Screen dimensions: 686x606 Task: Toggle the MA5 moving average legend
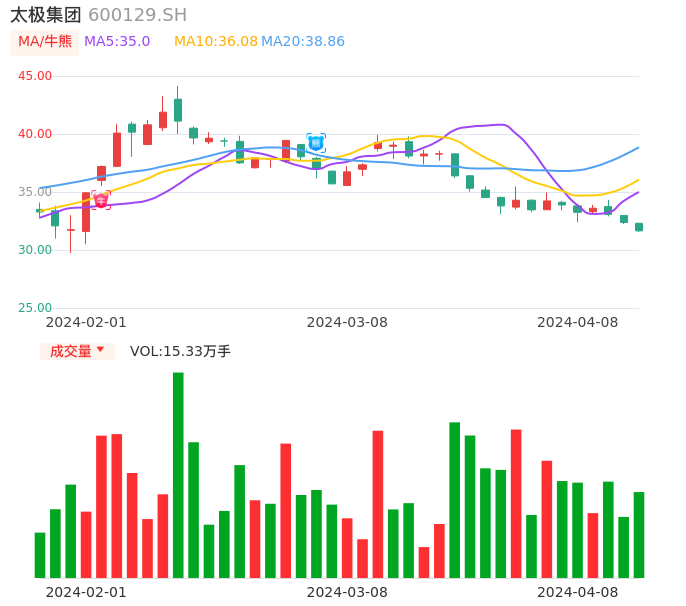[117, 42]
